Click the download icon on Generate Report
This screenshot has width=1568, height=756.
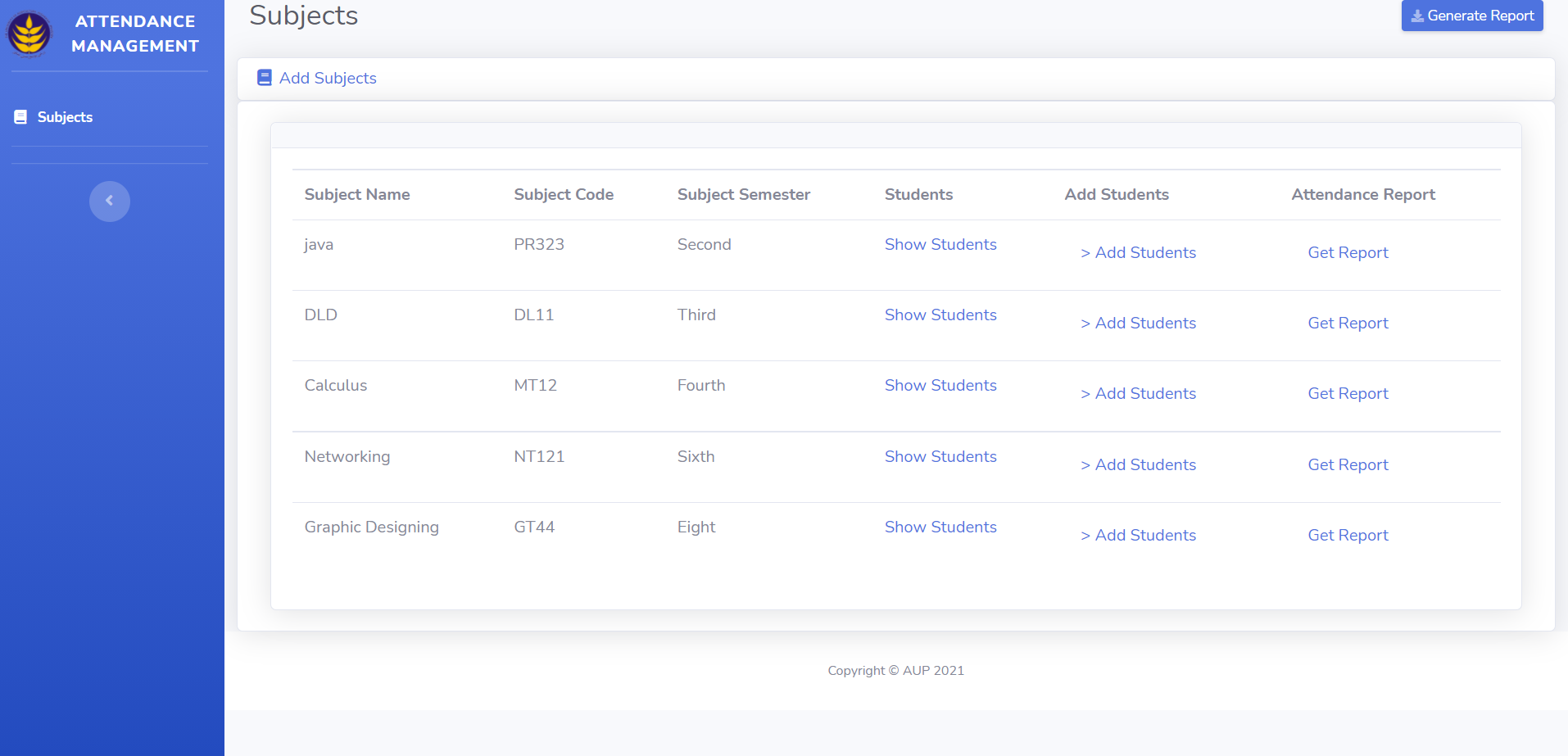(1416, 16)
